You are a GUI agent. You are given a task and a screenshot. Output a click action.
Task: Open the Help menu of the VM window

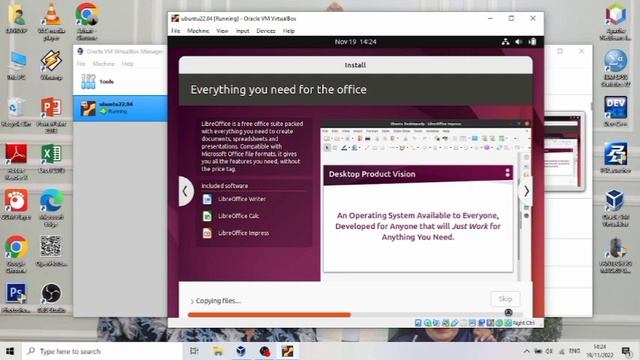(x=289, y=31)
